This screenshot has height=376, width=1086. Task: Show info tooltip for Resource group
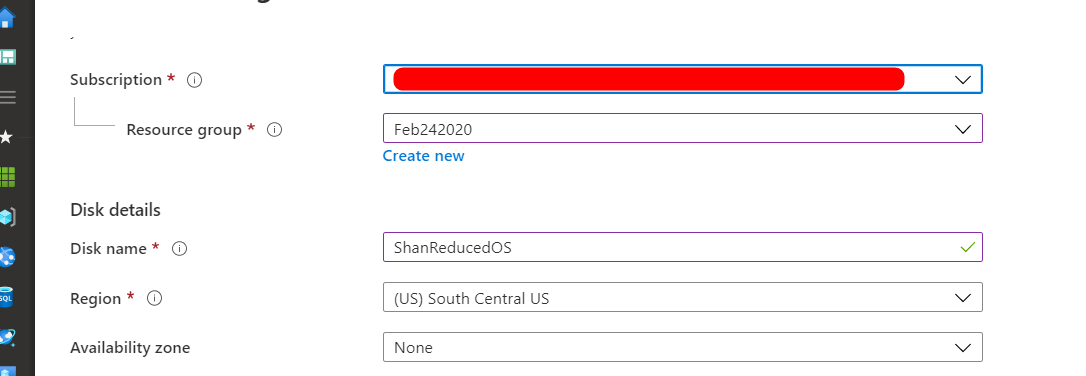click(x=274, y=129)
